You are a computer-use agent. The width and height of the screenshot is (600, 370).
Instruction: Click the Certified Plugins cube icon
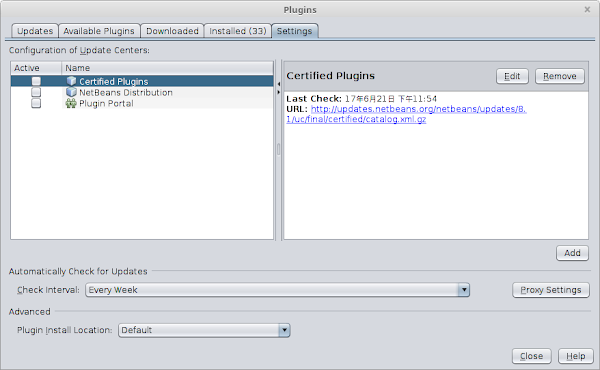click(x=71, y=81)
